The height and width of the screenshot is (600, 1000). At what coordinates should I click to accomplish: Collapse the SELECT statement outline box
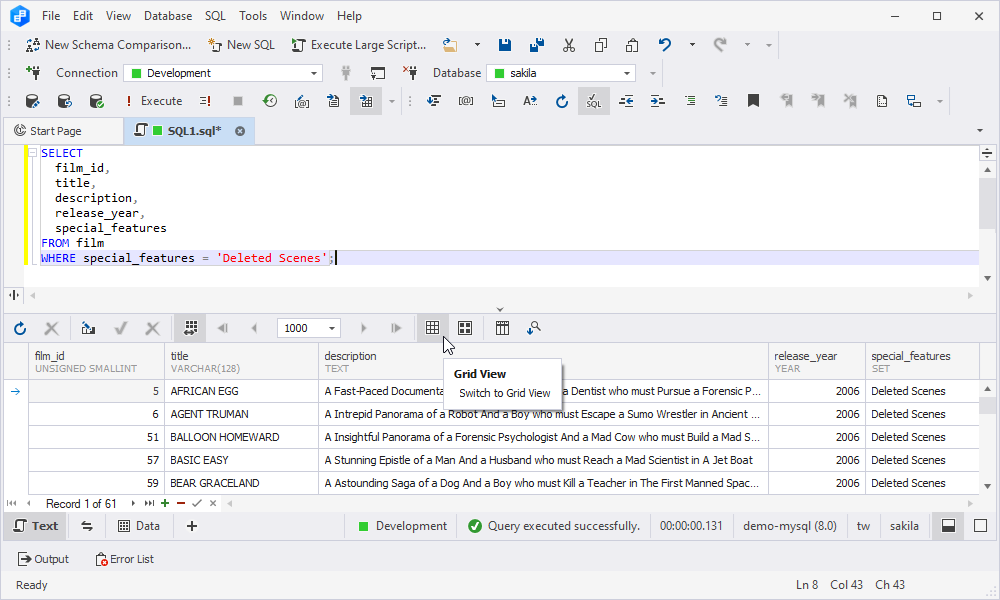click(x=33, y=153)
